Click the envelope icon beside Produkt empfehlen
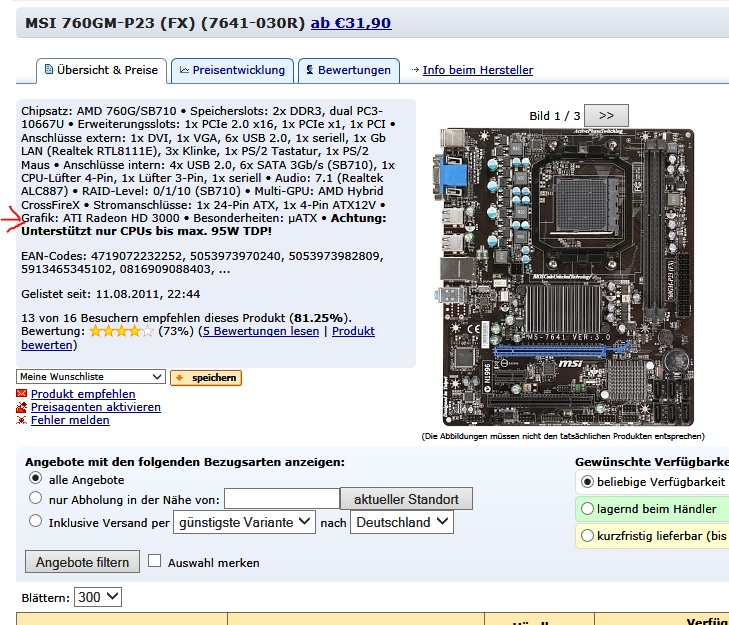The height and width of the screenshot is (625, 729). pos(21,393)
